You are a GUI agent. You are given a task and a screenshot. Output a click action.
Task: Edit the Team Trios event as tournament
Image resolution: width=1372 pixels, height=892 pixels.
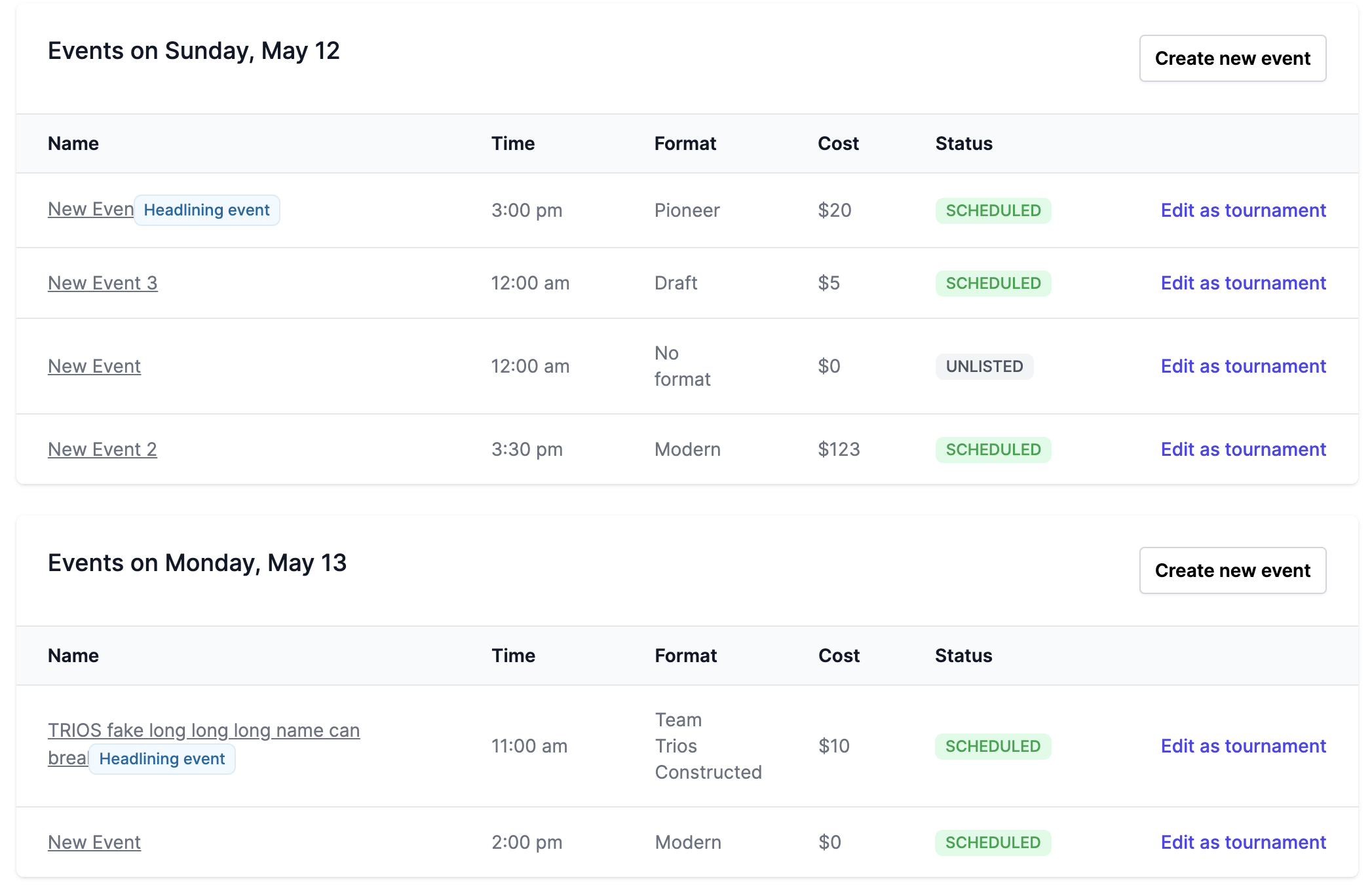(x=1243, y=746)
